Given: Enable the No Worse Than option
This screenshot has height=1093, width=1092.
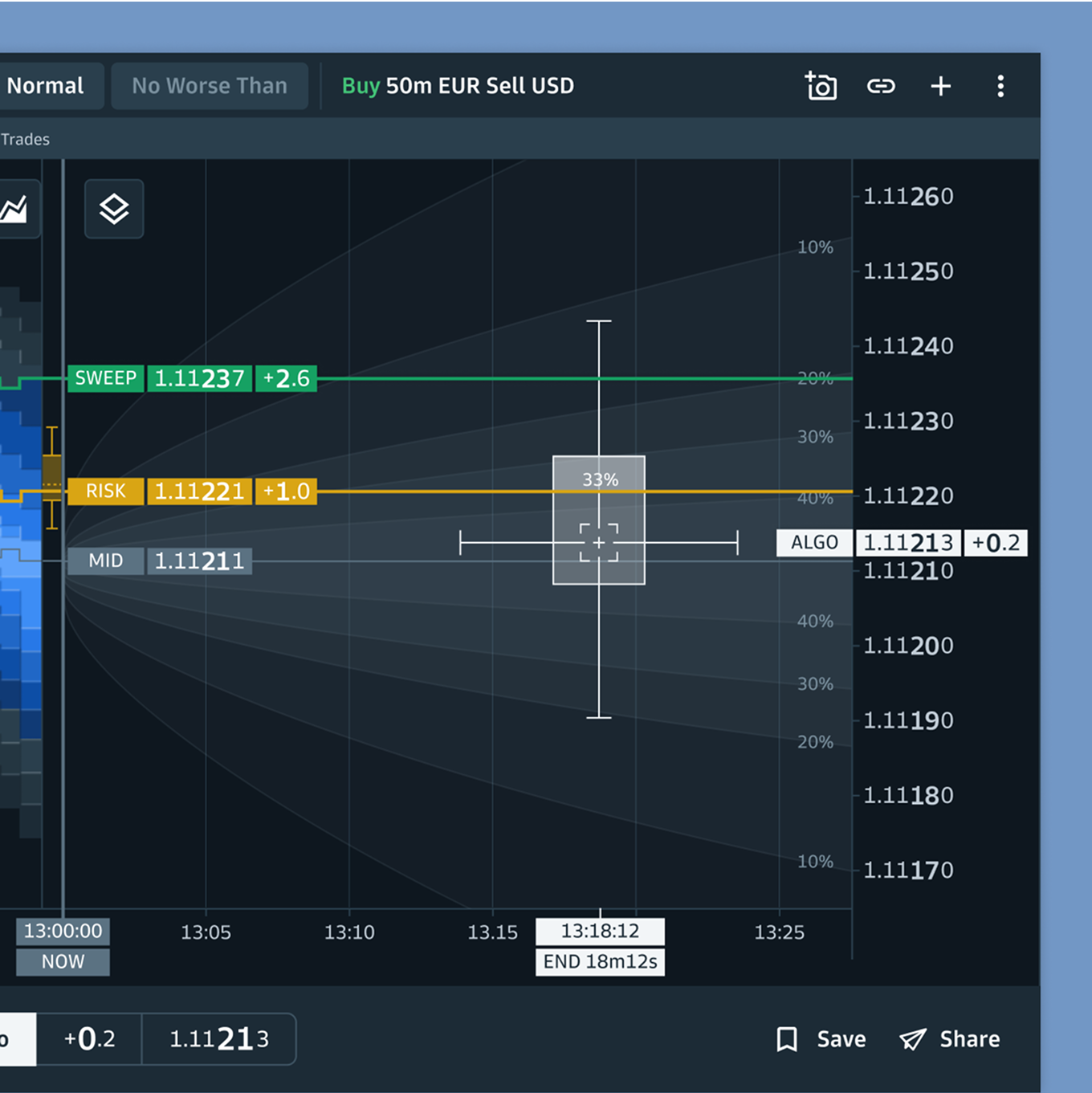Looking at the screenshot, I should [210, 86].
